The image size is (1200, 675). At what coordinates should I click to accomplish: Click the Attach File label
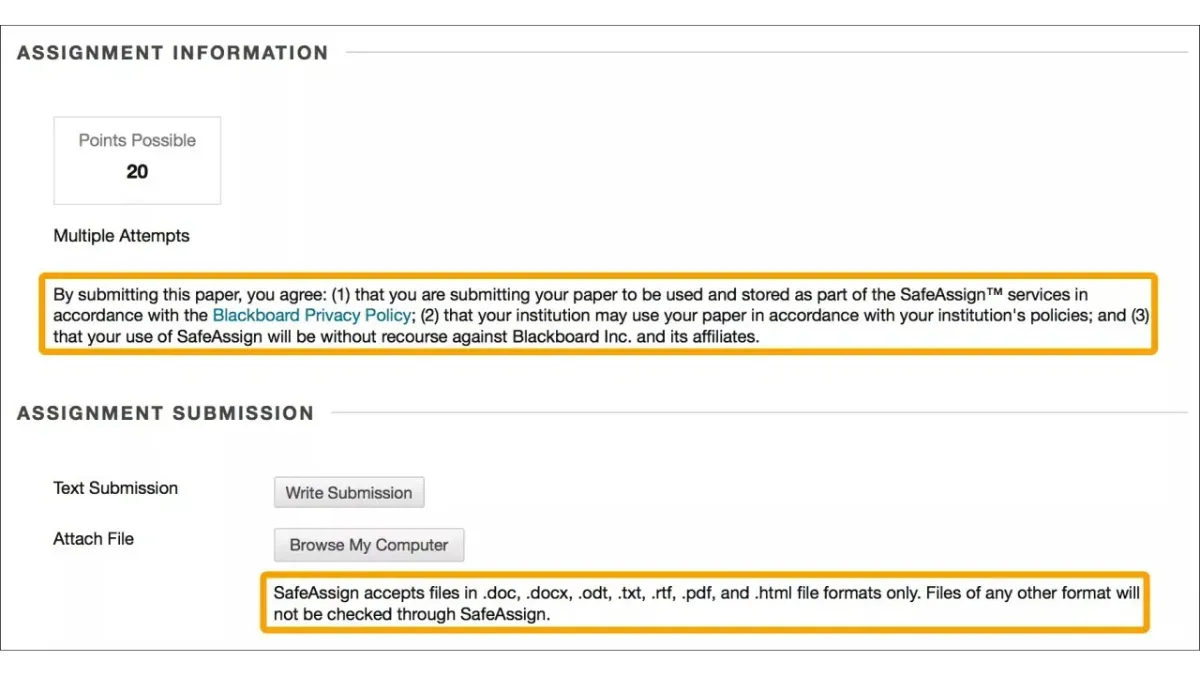point(93,539)
